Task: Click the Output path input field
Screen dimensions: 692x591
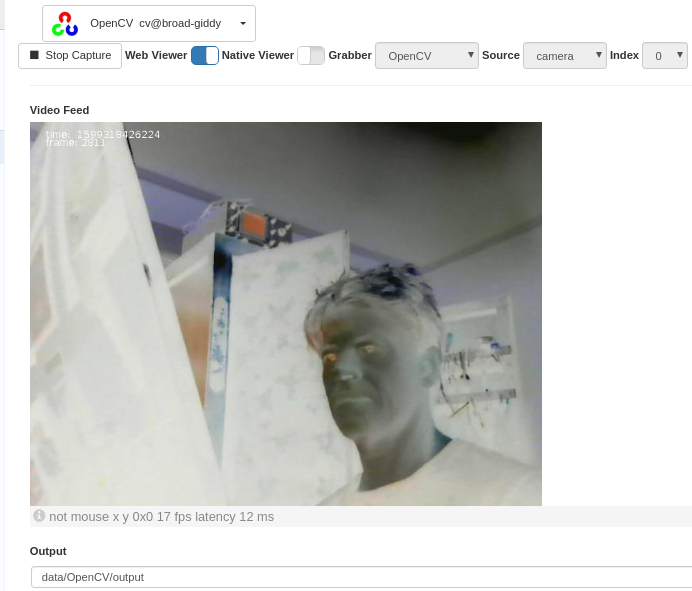Action: pos(361,577)
